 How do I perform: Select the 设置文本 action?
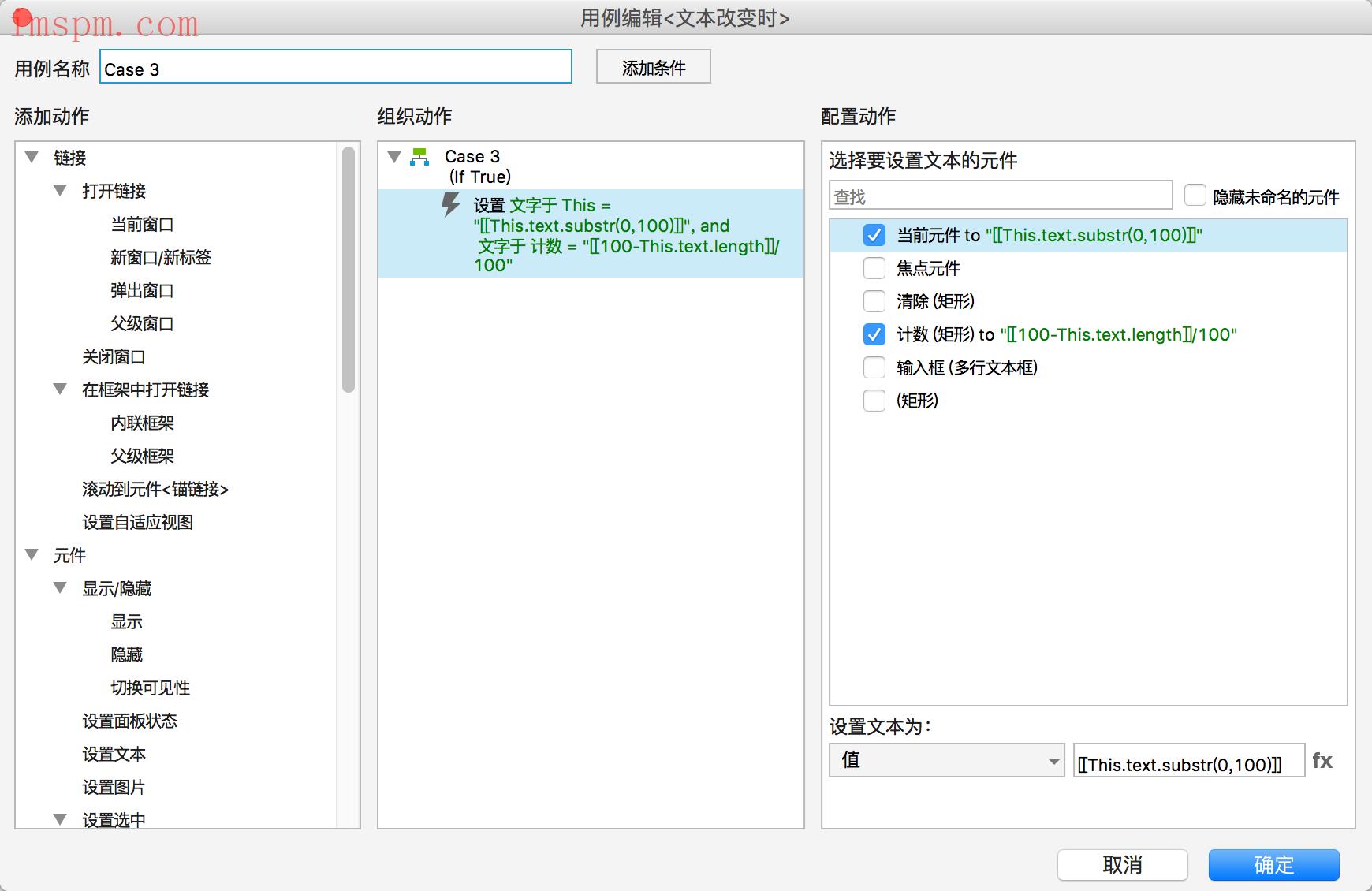(x=114, y=755)
